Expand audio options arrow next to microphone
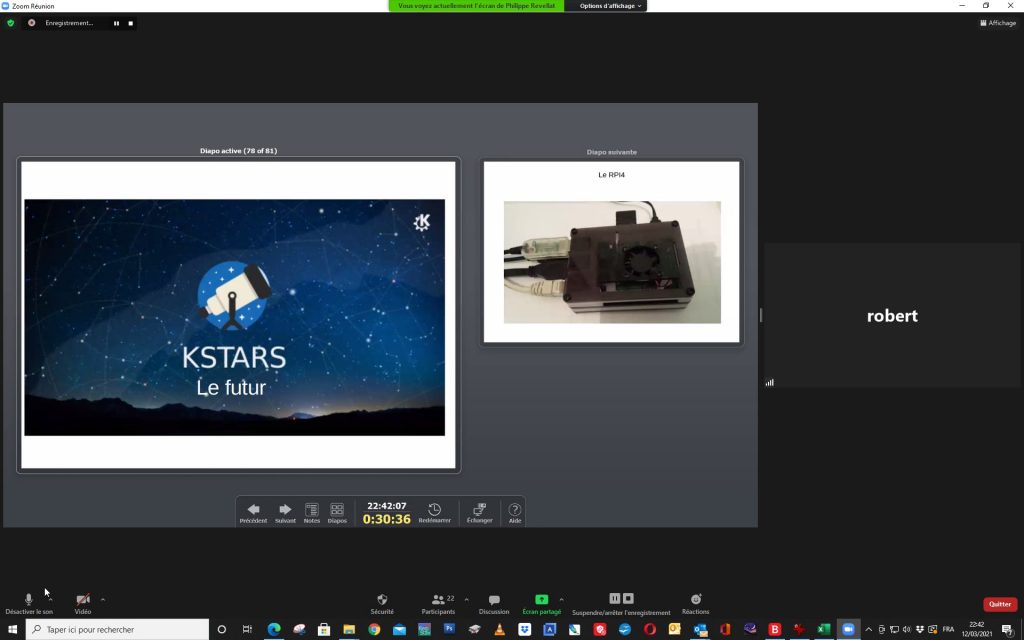This screenshot has height=640, width=1024. 50,599
